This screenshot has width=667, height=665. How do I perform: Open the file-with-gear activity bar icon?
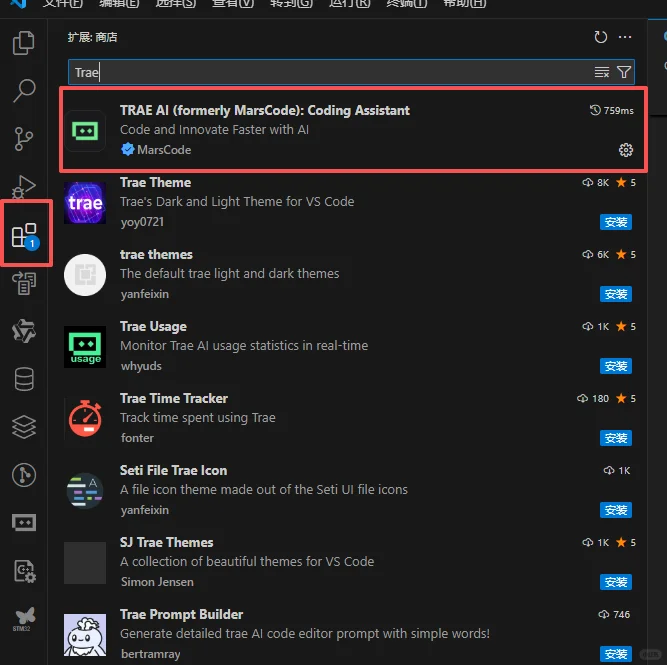(x=25, y=571)
